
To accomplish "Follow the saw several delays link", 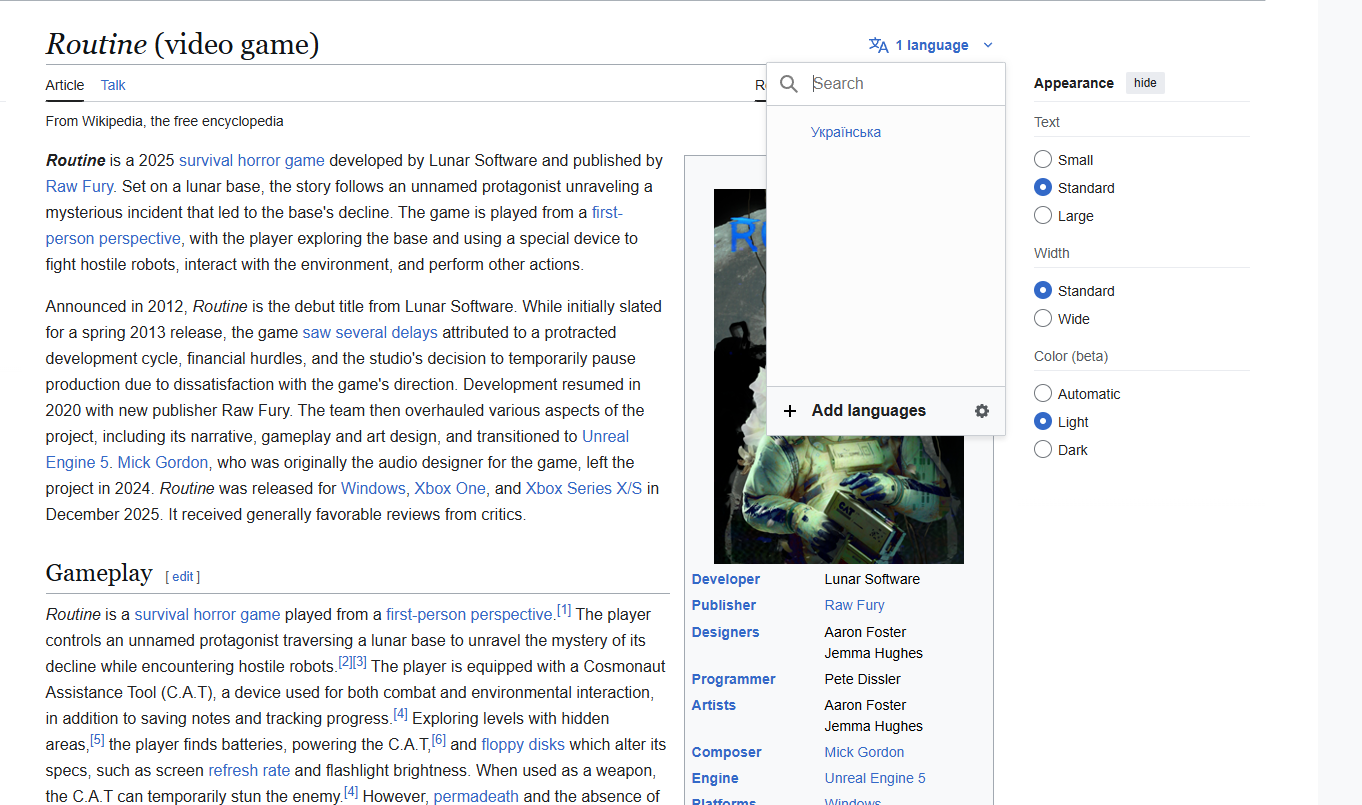I will 370,332.
